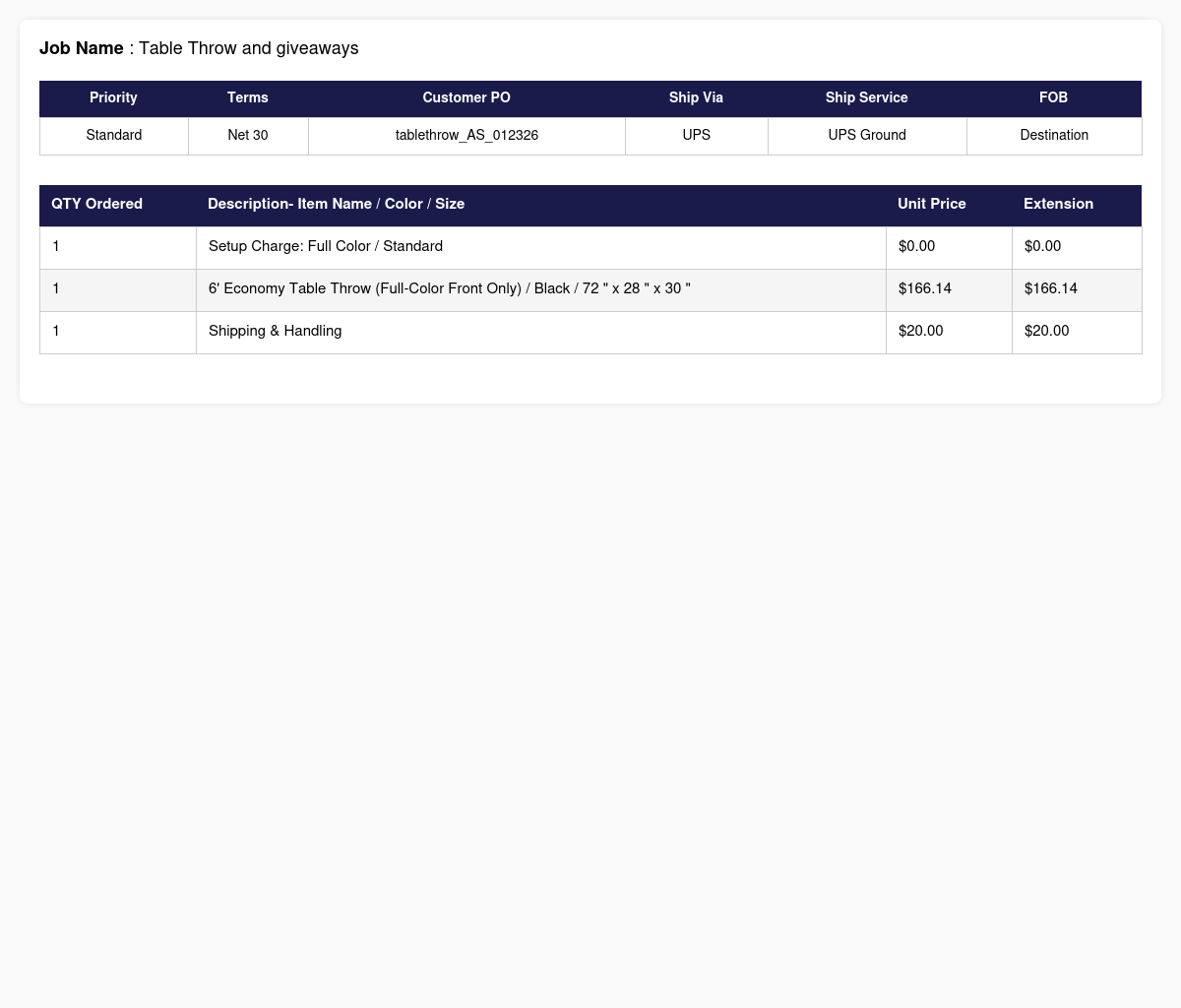Click the FOB column header
1181x1008 pixels.
click(x=1054, y=98)
